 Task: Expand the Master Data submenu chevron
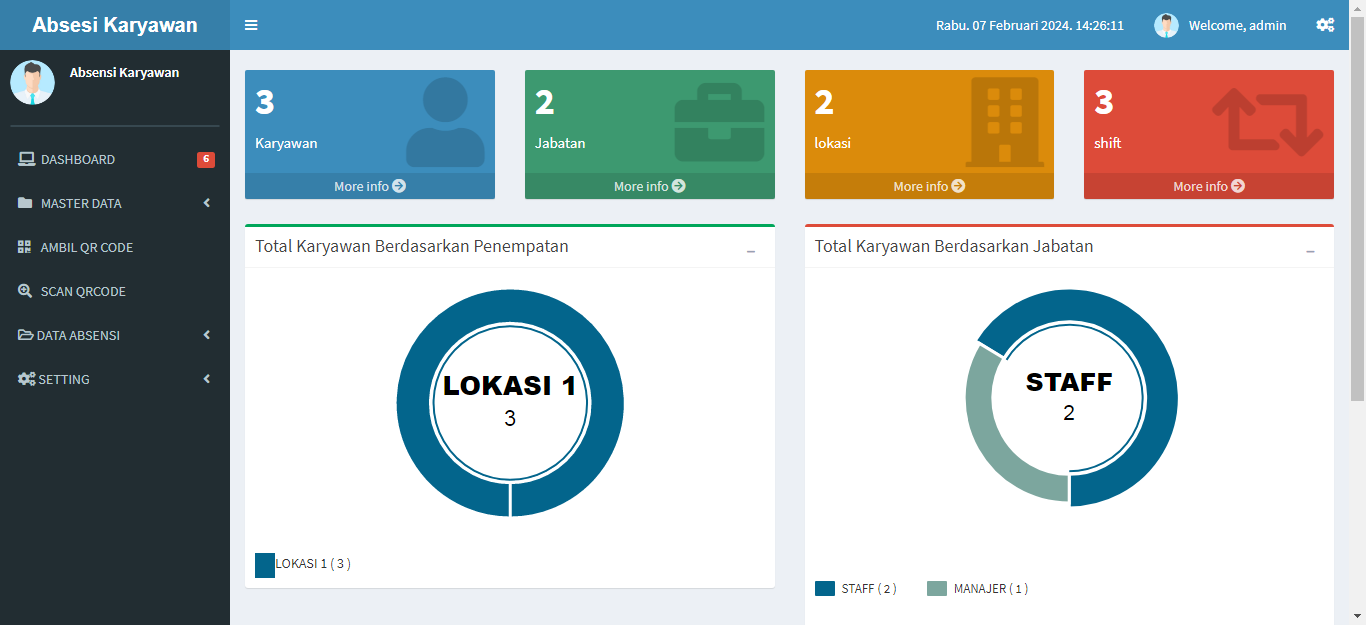(x=207, y=203)
